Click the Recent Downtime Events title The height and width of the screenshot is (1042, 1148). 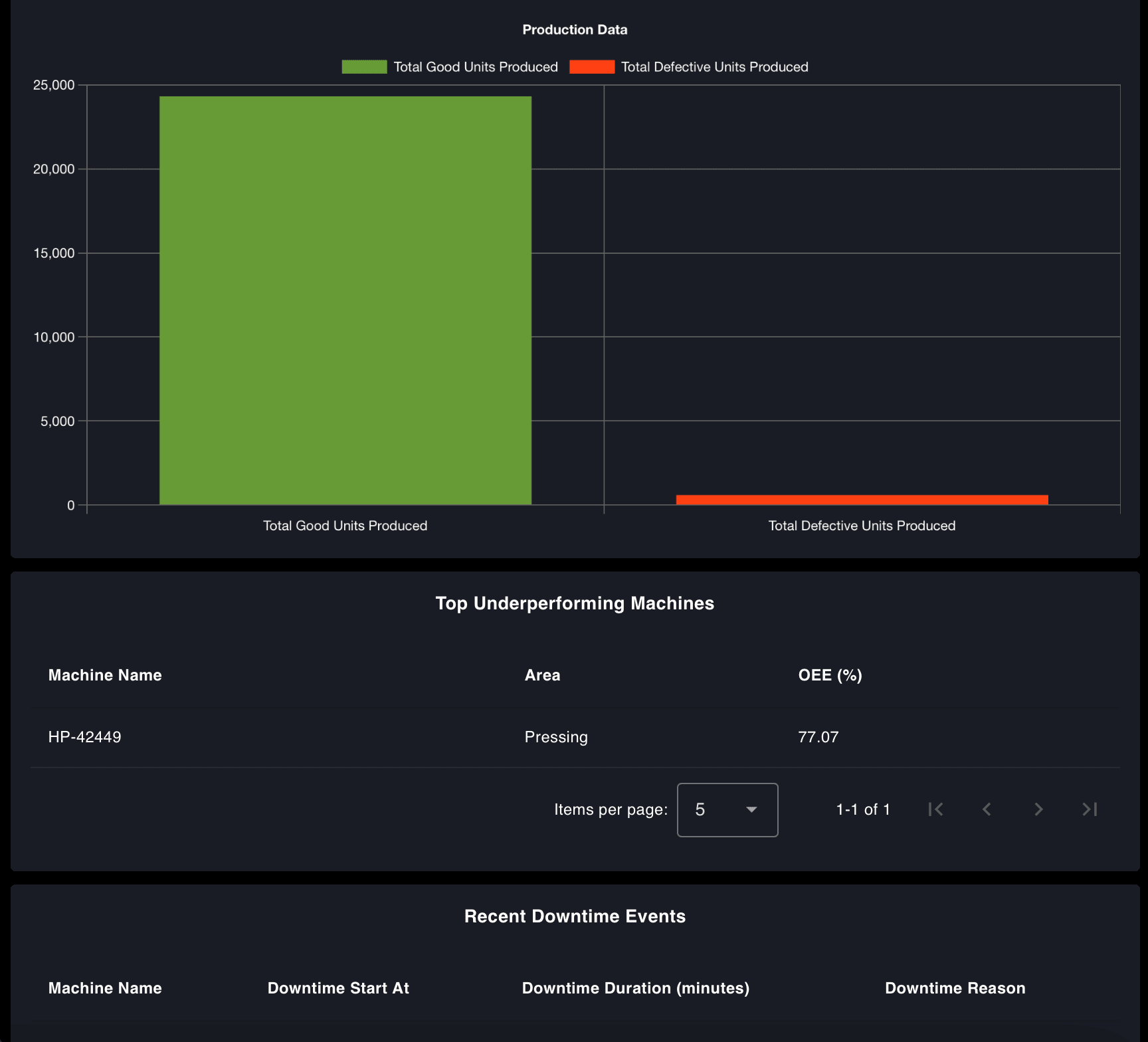[x=574, y=916]
